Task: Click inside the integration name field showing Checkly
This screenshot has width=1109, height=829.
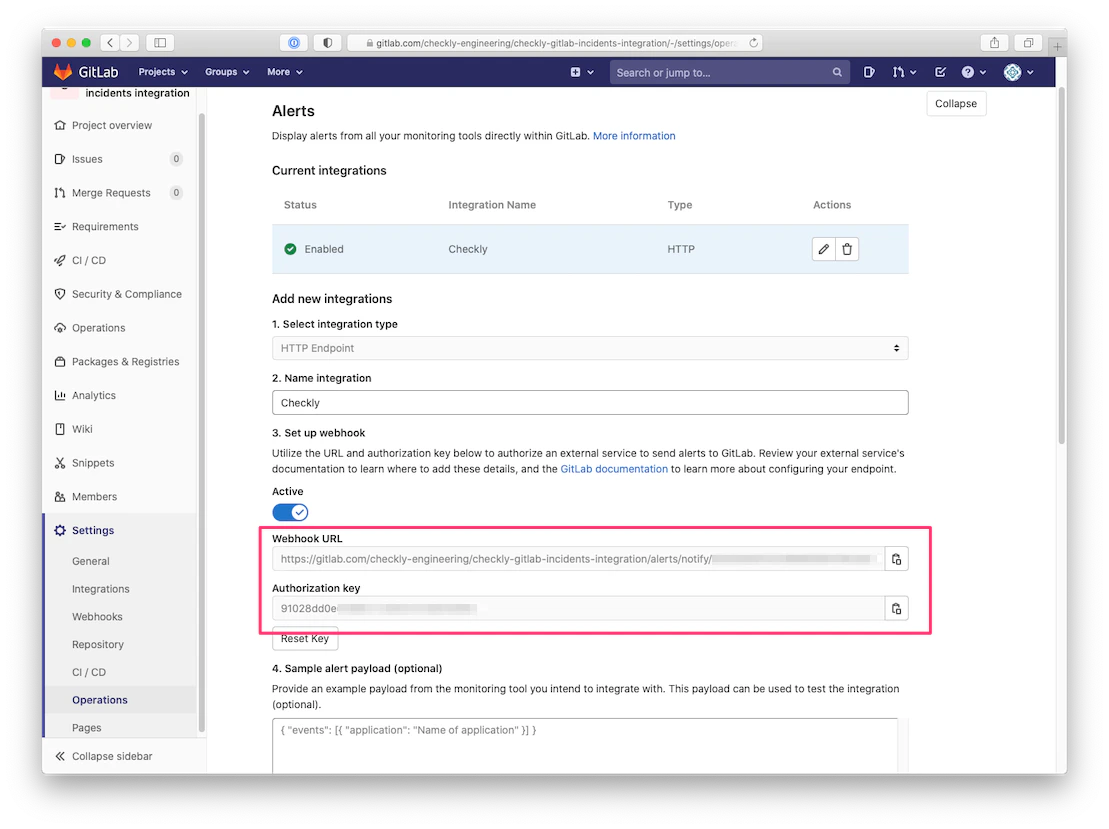Action: click(x=590, y=402)
